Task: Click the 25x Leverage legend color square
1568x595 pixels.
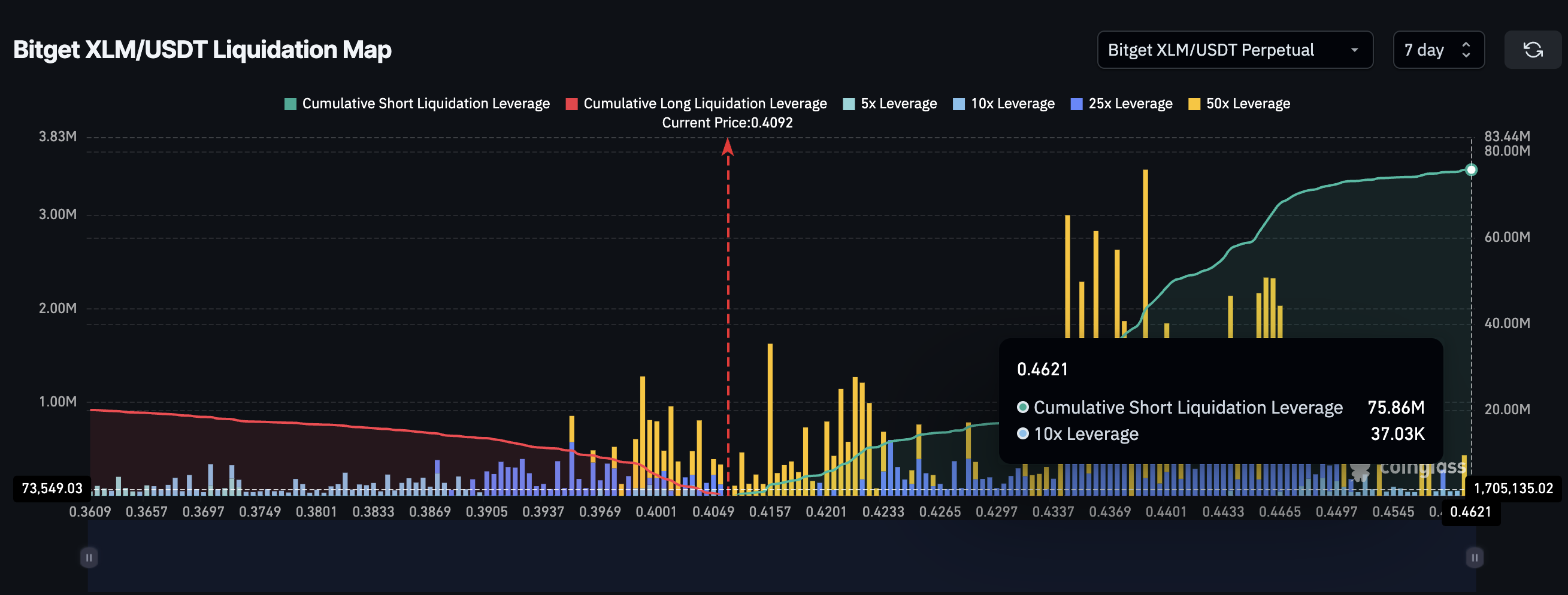Action: (1076, 104)
